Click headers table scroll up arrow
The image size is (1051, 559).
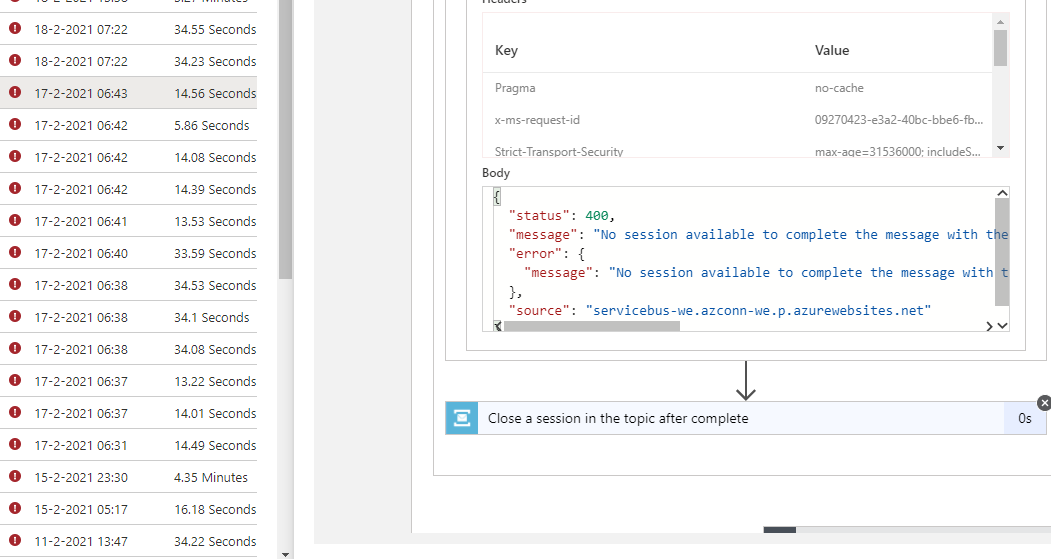[x=1000, y=22]
